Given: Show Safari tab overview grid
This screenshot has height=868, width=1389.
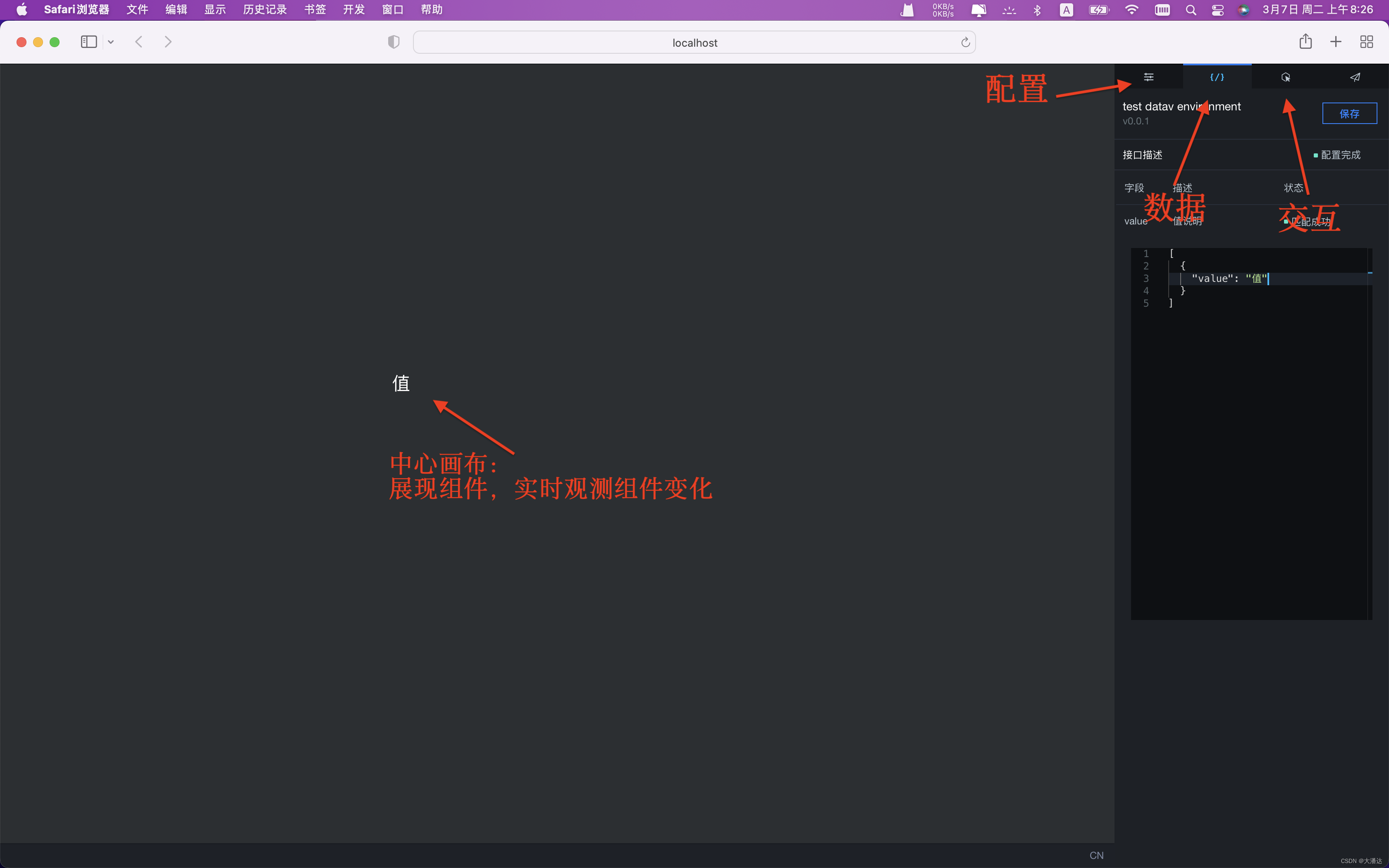Looking at the screenshot, I should tap(1367, 42).
